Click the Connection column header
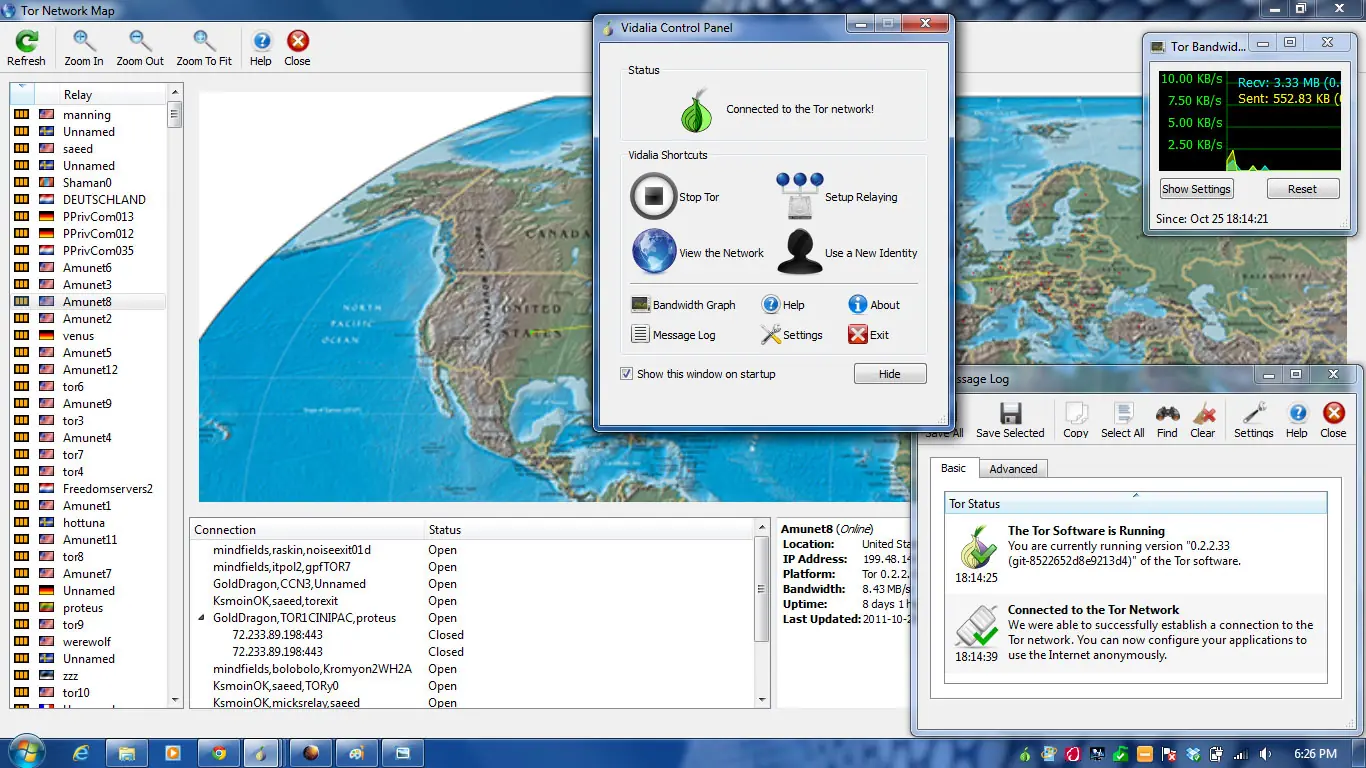The height and width of the screenshot is (768, 1366). pos(307,530)
